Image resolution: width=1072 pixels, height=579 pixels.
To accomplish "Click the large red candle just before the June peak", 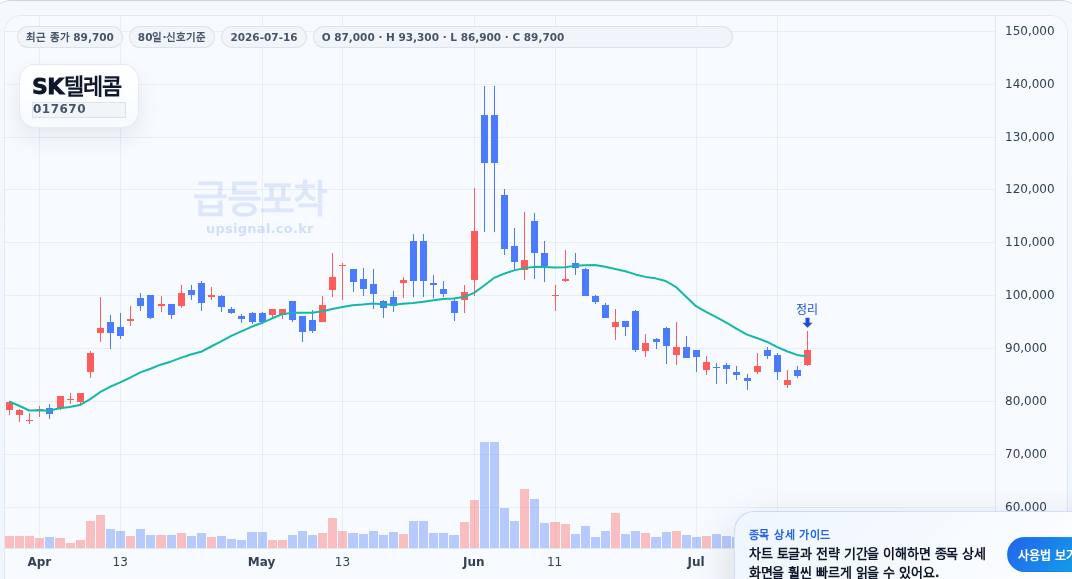I will coord(474,256).
